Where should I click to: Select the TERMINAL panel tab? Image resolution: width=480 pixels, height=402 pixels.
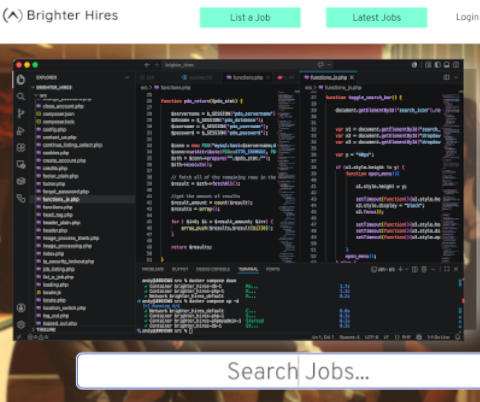click(x=248, y=269)
